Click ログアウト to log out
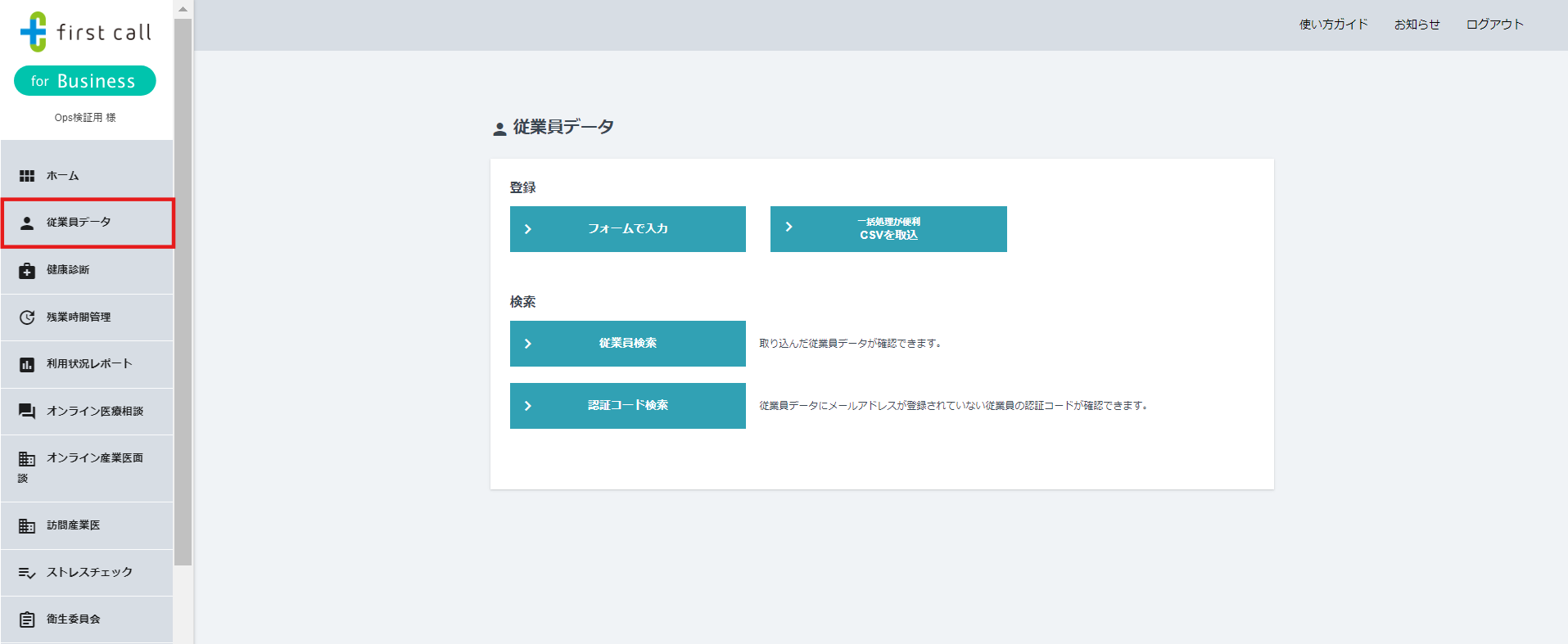The width and height of the screenshot is (1568, 644). (x=1494, y=25)
